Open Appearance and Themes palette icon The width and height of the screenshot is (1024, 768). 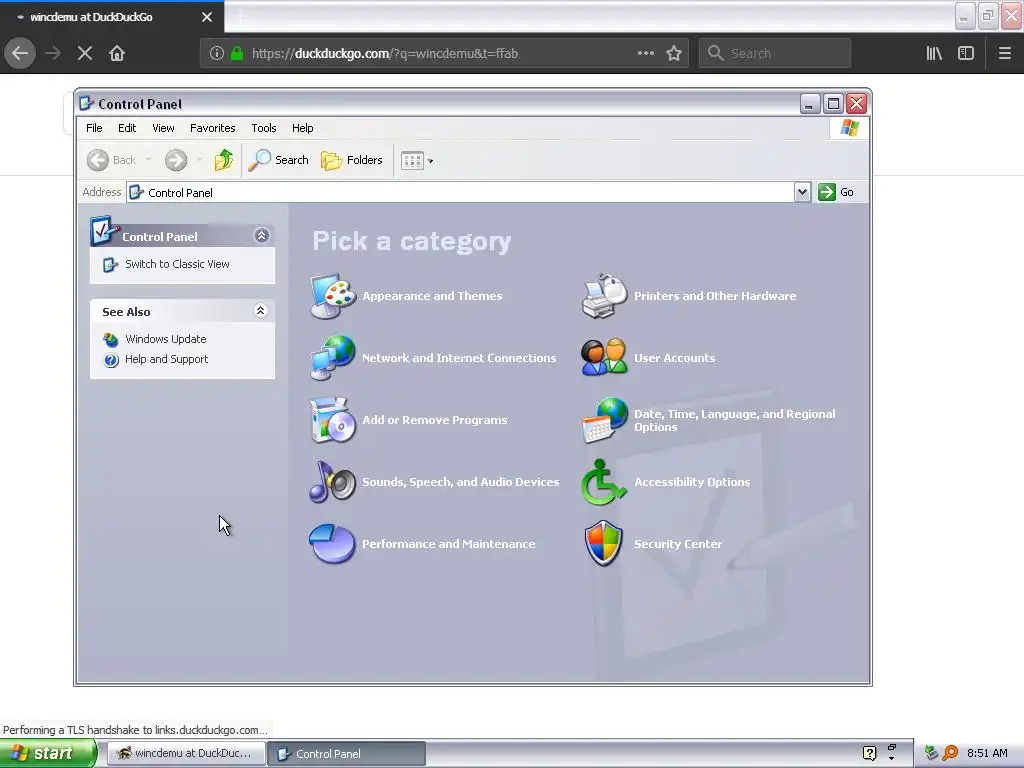click(332, 296)
